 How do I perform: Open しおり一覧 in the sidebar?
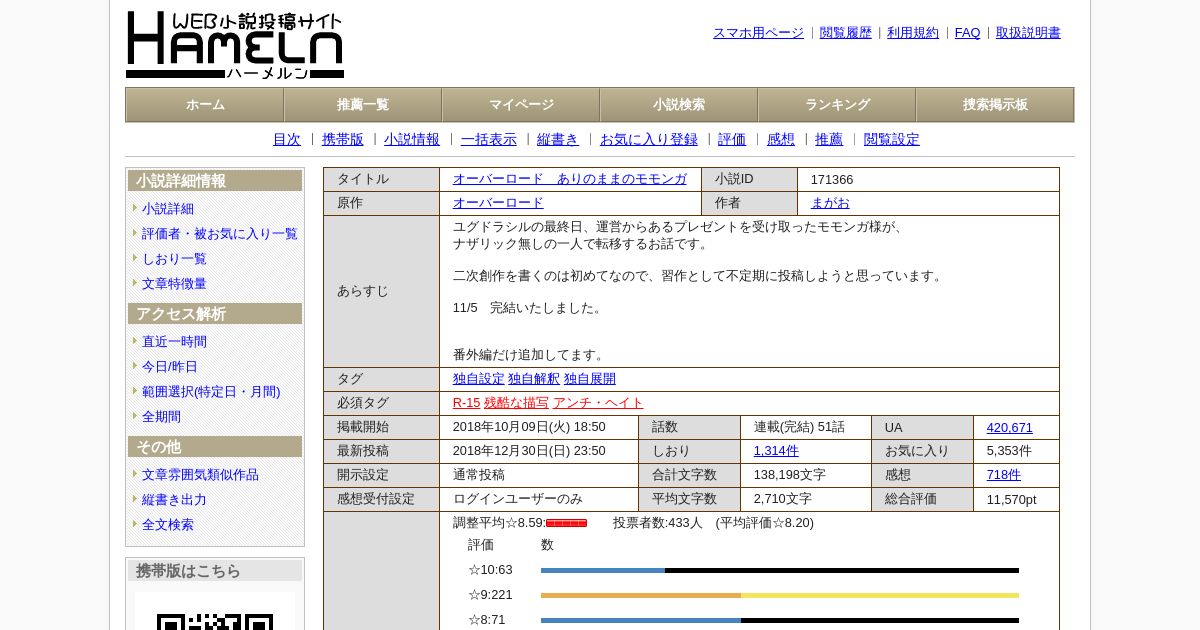point(174,259)
